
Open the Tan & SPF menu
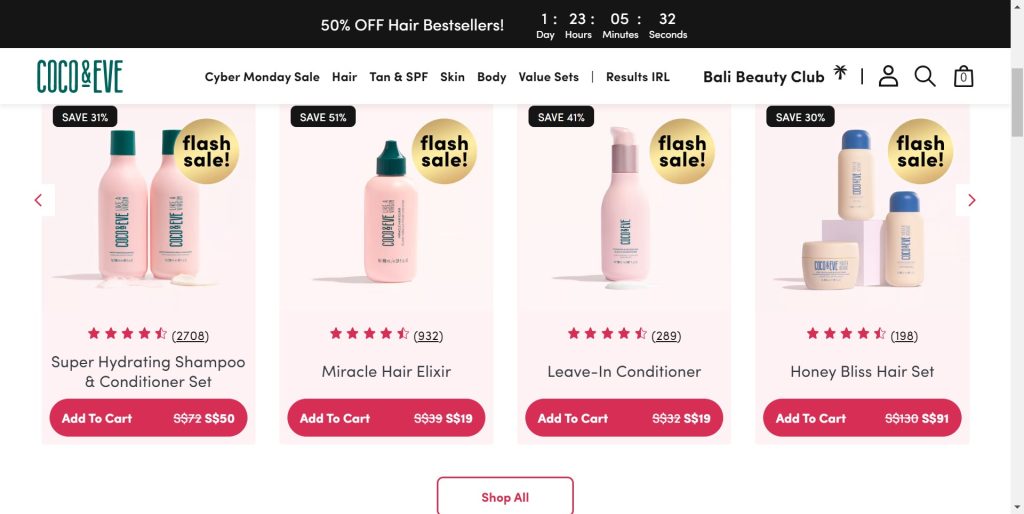[x=398, y=77]
